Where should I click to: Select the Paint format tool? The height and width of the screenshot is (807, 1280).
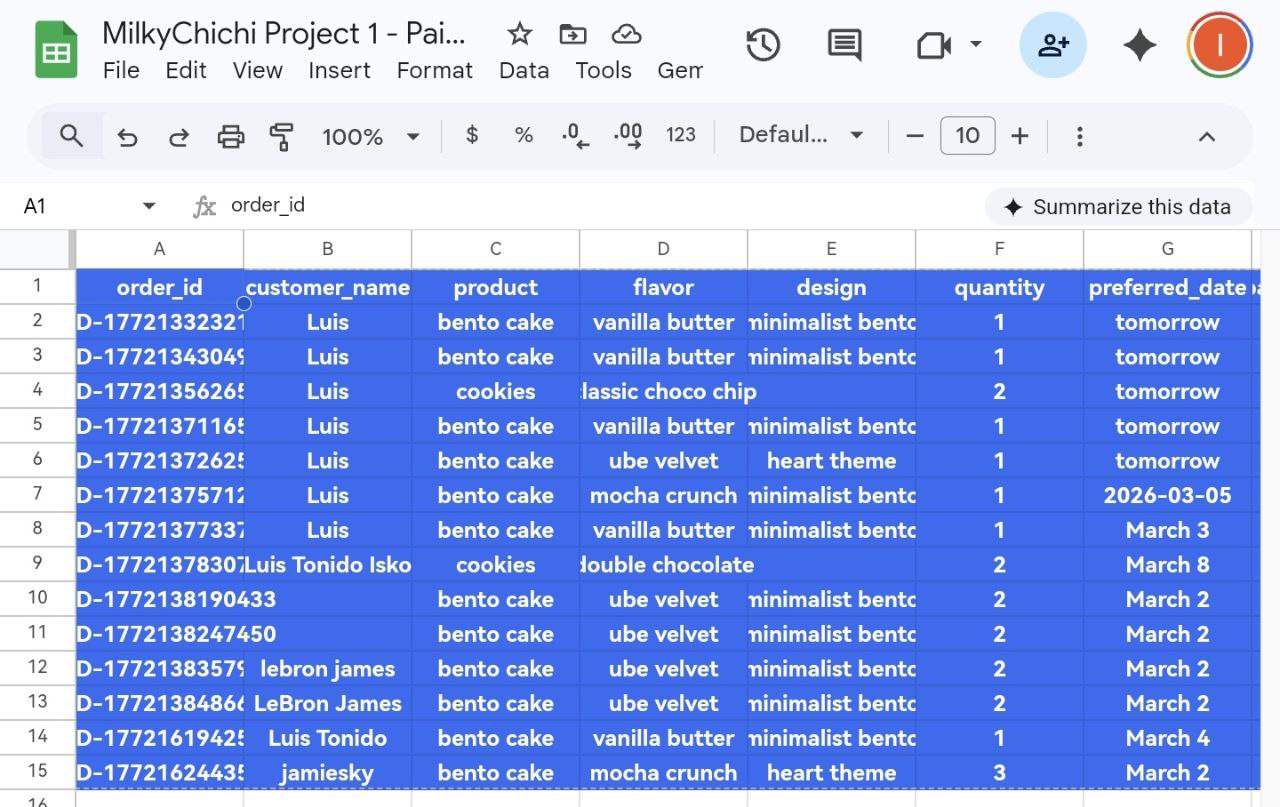point(281,135)
